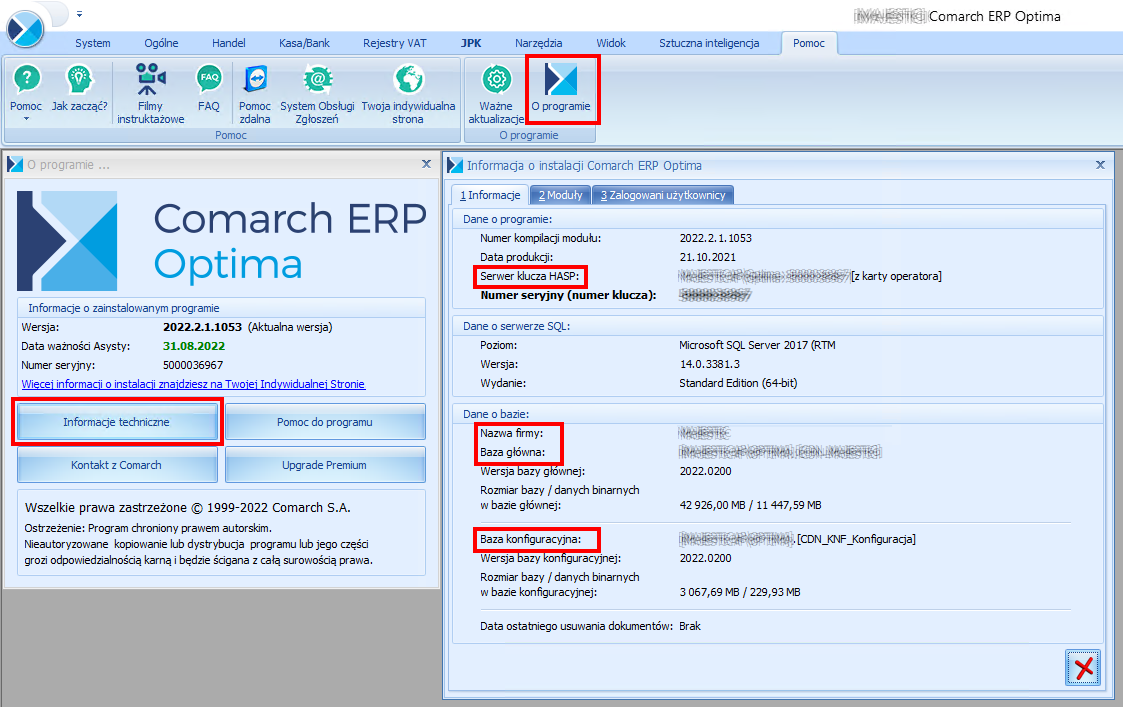The width and height of the screenshot is (1123, 707).
Task: Click the Pomoc help icon in ribbon
Action: pos(26,80)
